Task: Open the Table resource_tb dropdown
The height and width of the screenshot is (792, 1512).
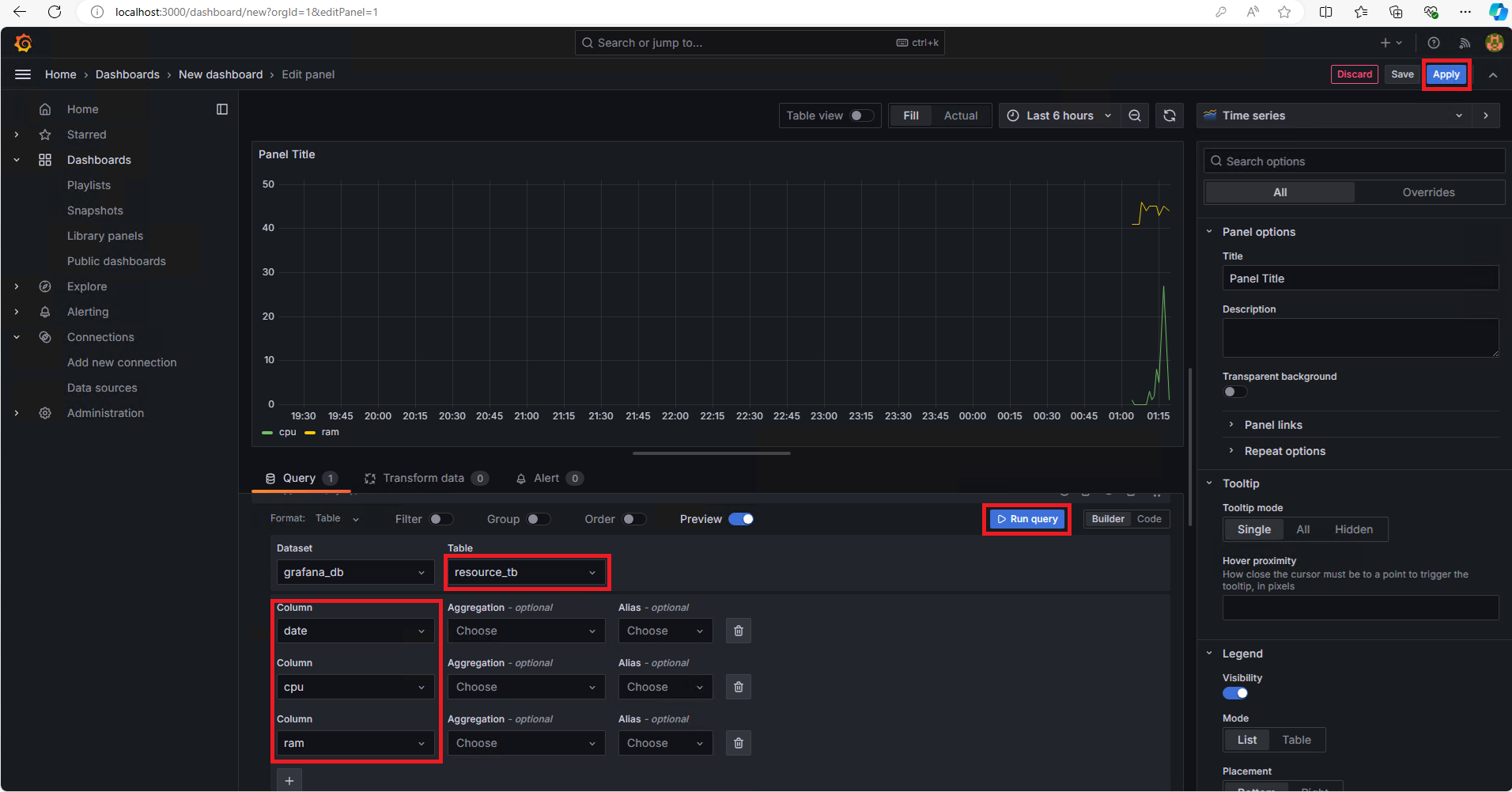Action: coord(527,572)
